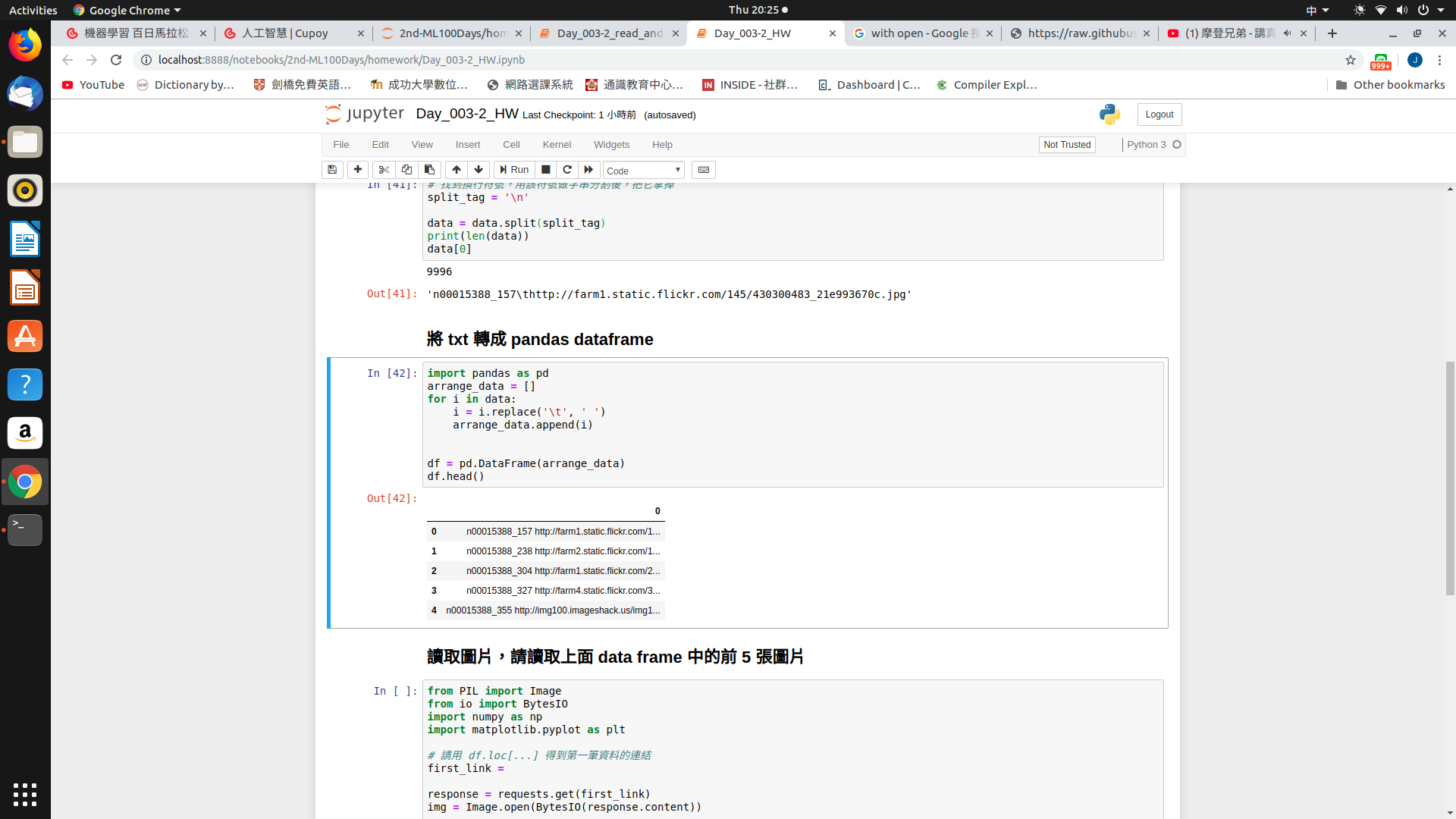Switch to the Day_003-2_read_and tab
Screen dimensions: 1456x819
[609, 33]
